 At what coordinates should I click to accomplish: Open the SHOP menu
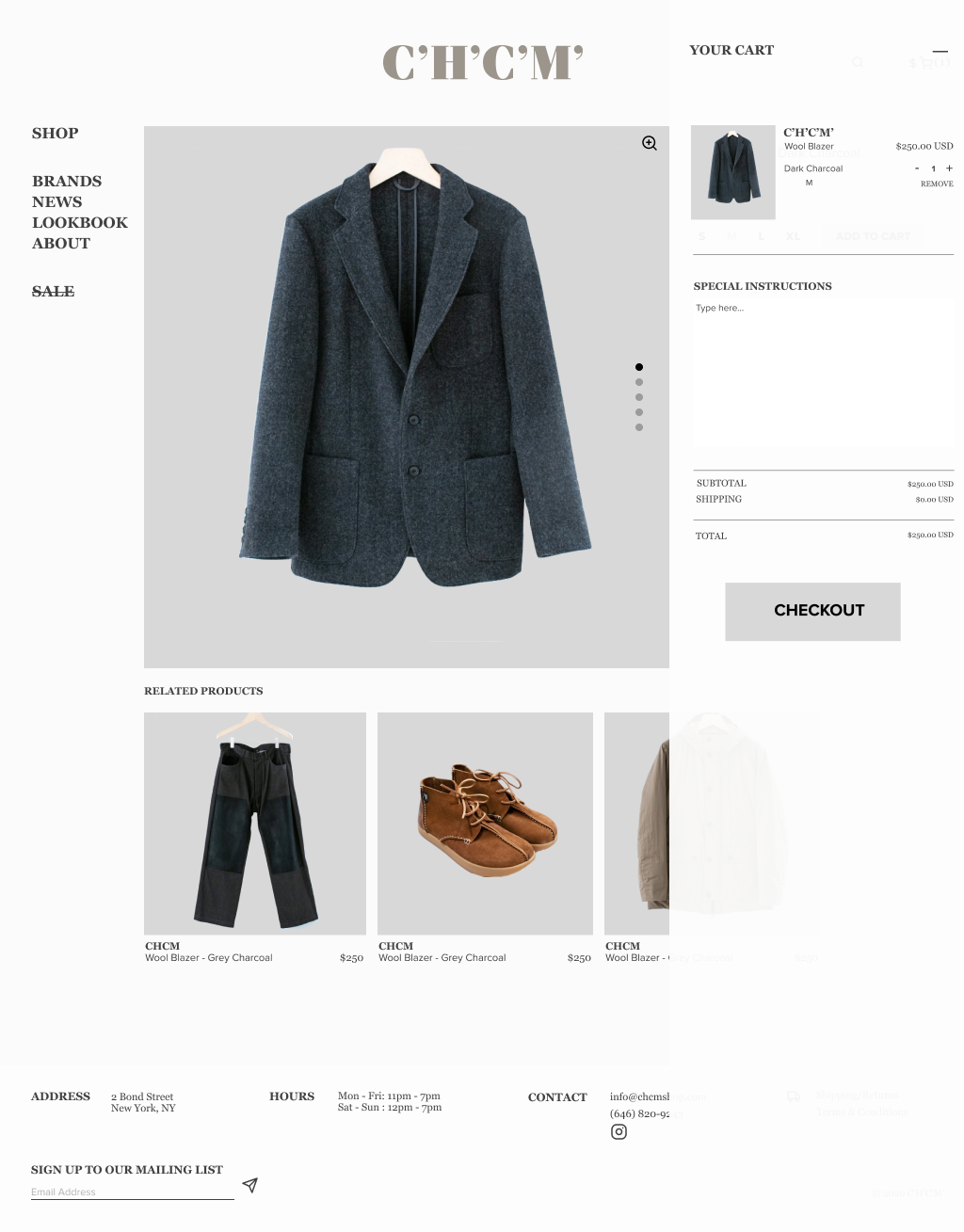pos(56,133)
